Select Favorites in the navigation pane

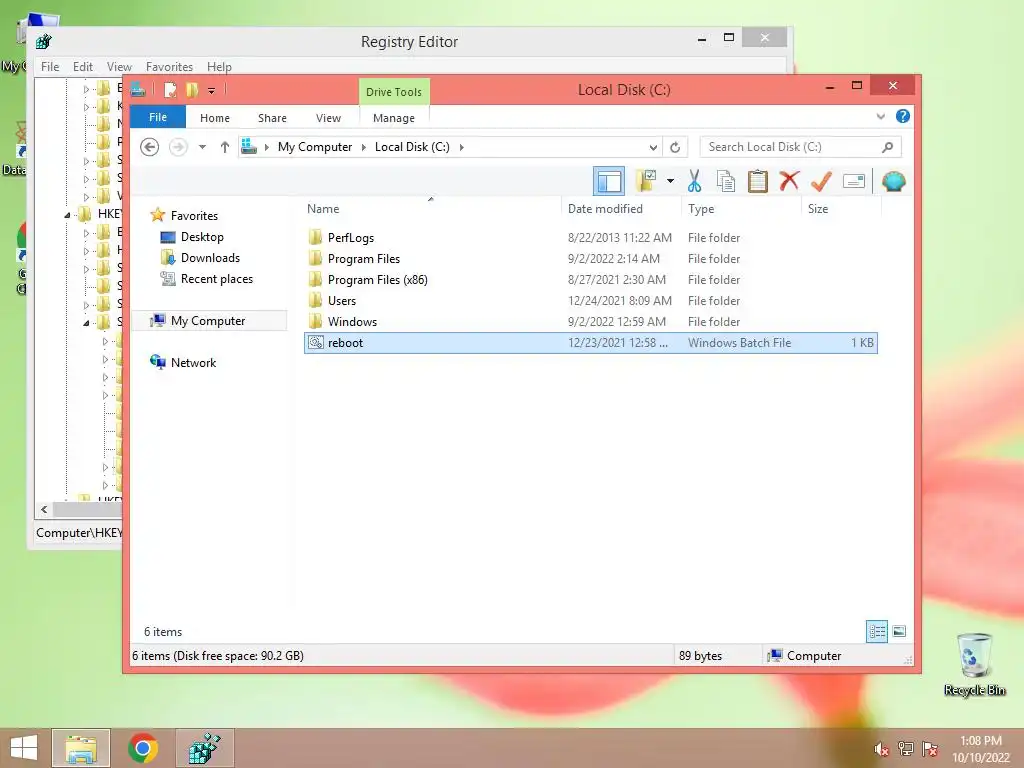coord(194,216)
